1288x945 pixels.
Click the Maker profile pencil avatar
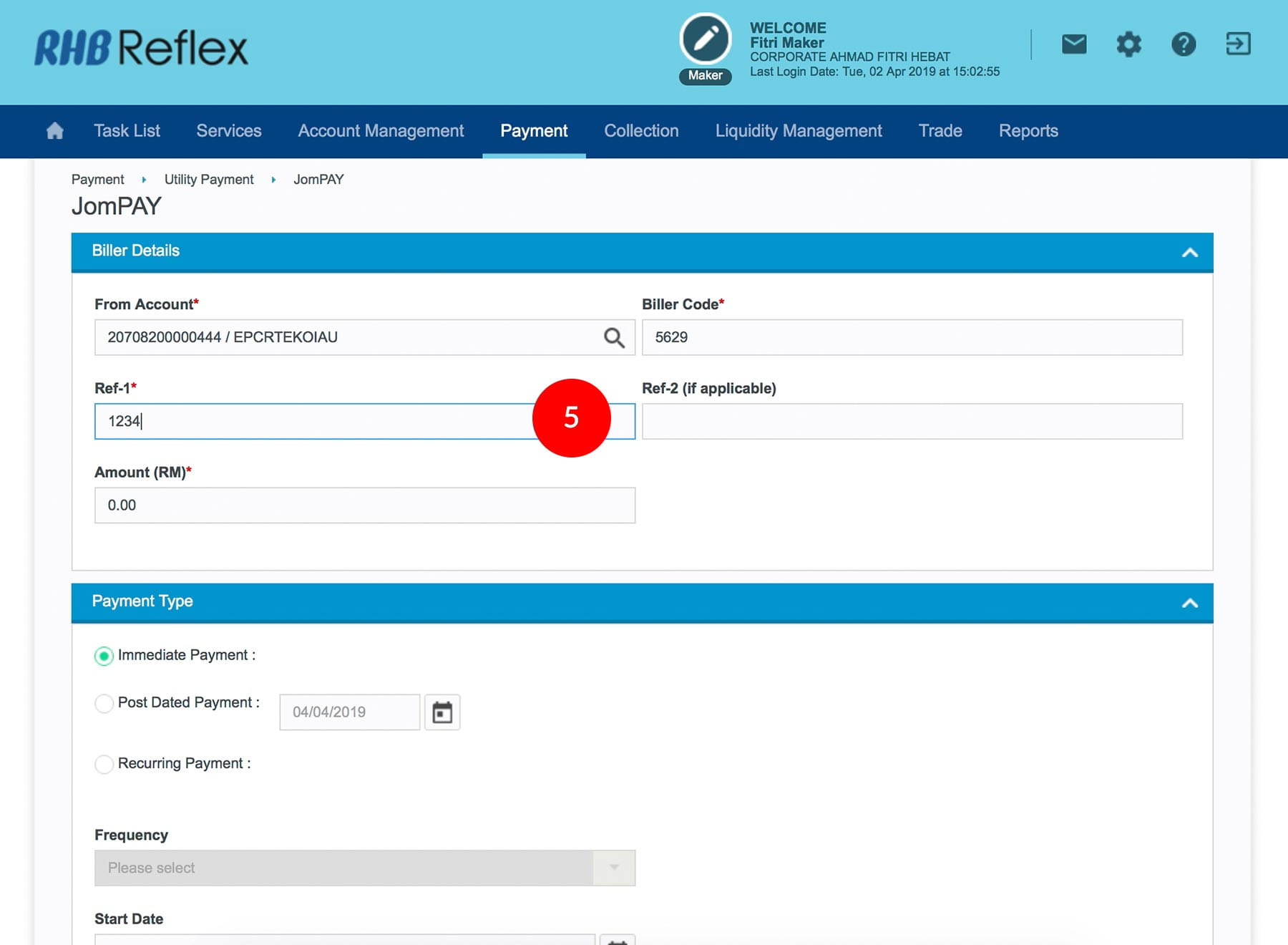tap(705, 40)
